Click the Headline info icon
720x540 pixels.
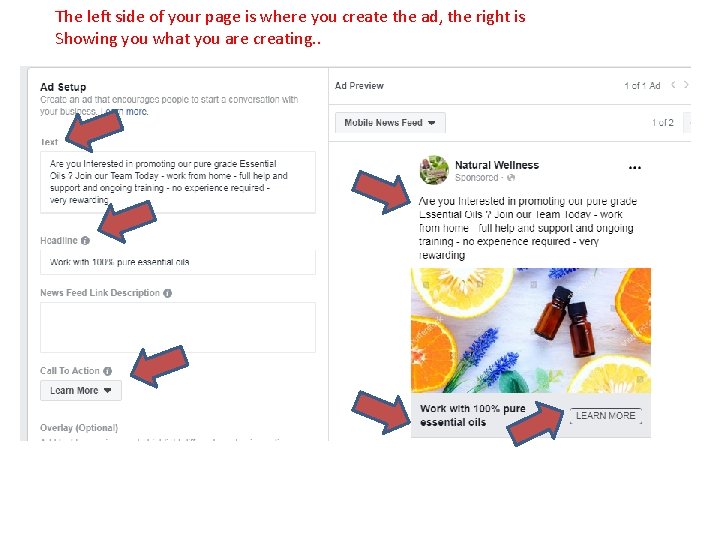85,241
